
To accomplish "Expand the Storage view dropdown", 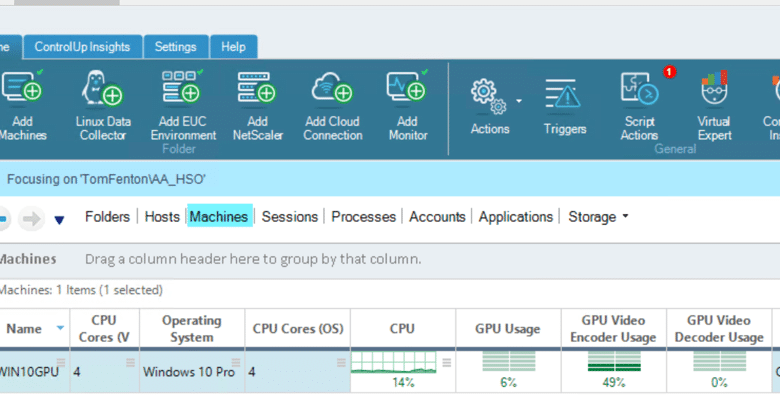I will pos(625,216).
